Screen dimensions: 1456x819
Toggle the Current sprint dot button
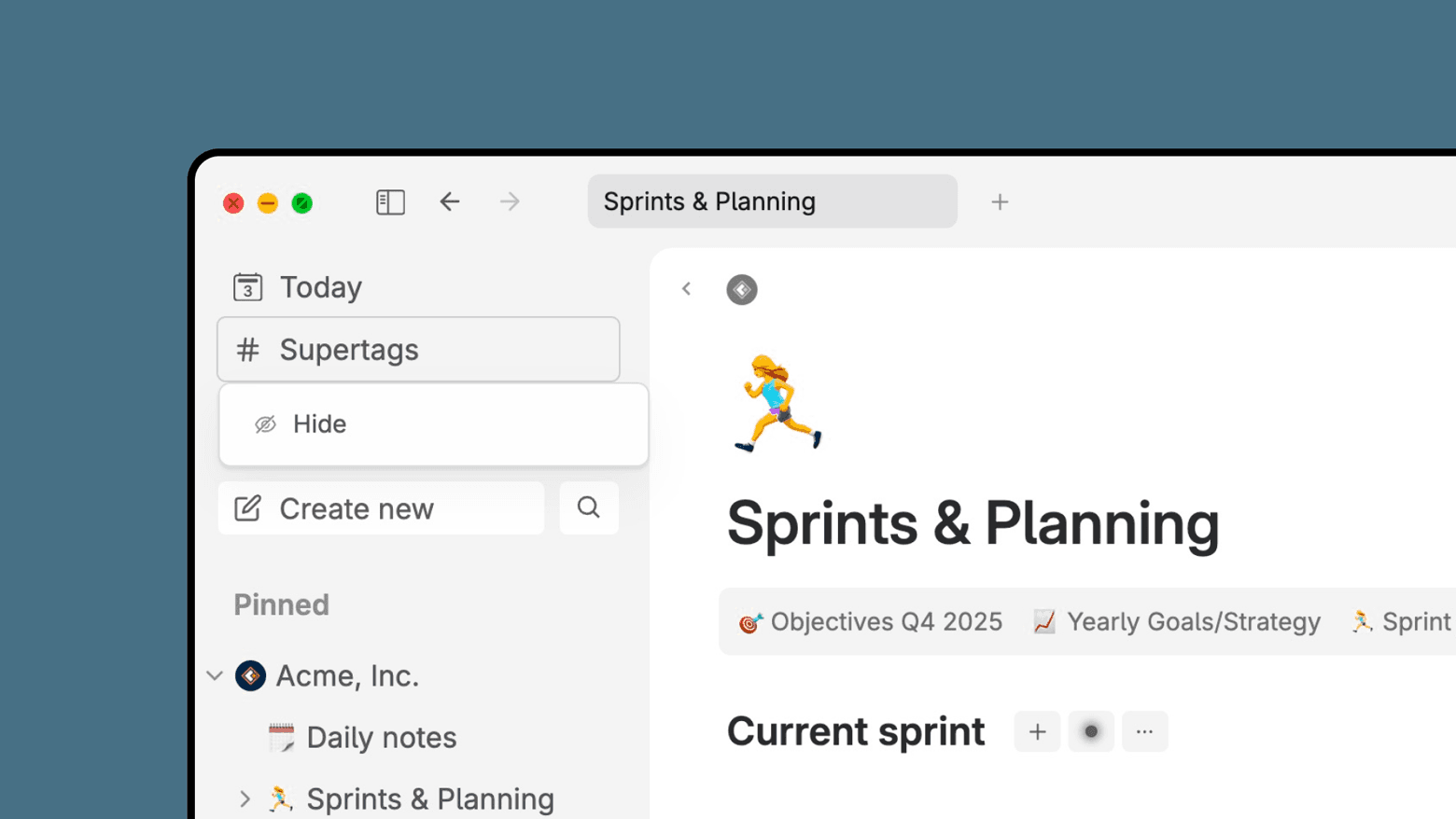[x=1091, y=731]
